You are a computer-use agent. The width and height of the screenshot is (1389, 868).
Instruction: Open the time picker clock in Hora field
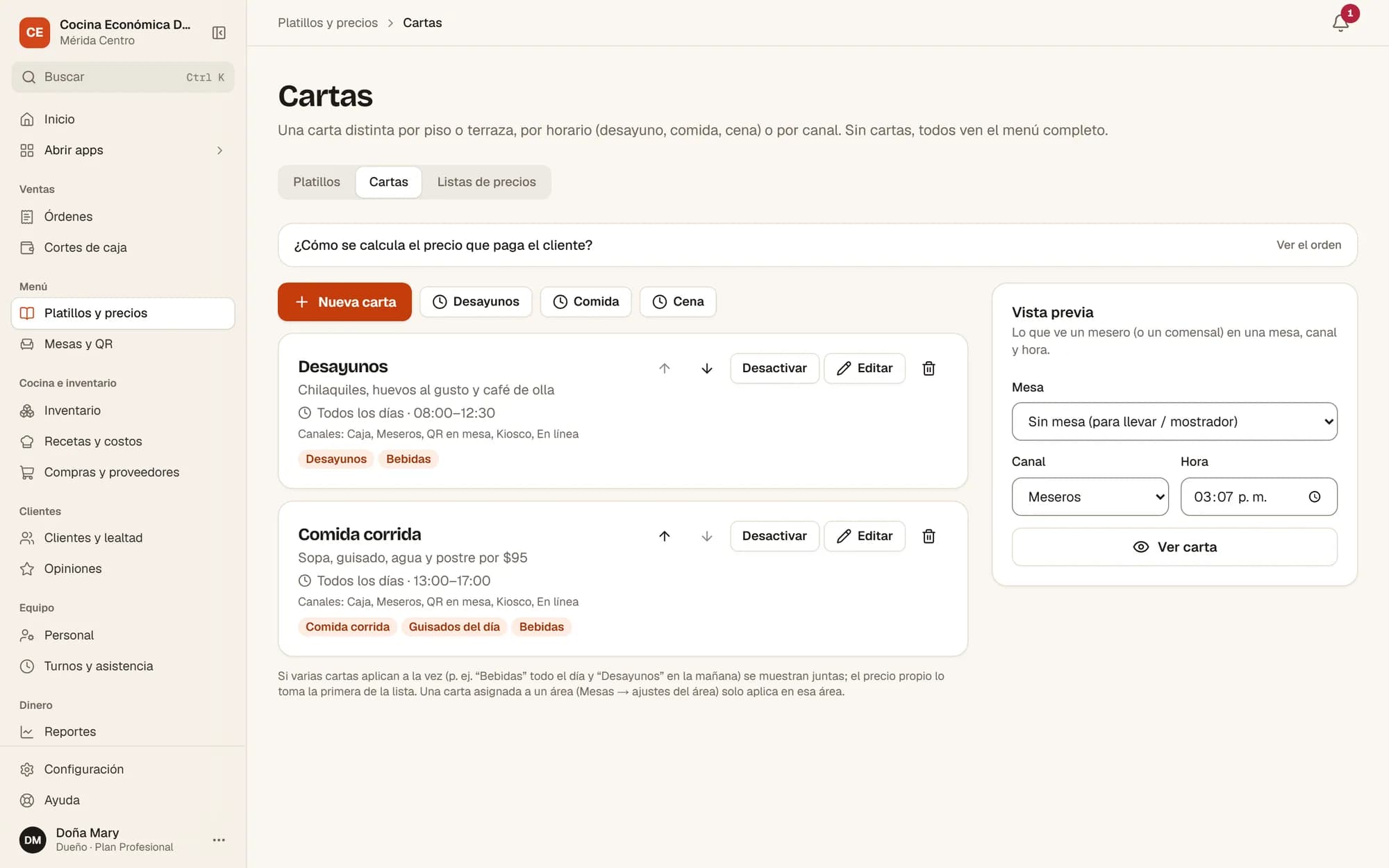(x=1315, y=496)
